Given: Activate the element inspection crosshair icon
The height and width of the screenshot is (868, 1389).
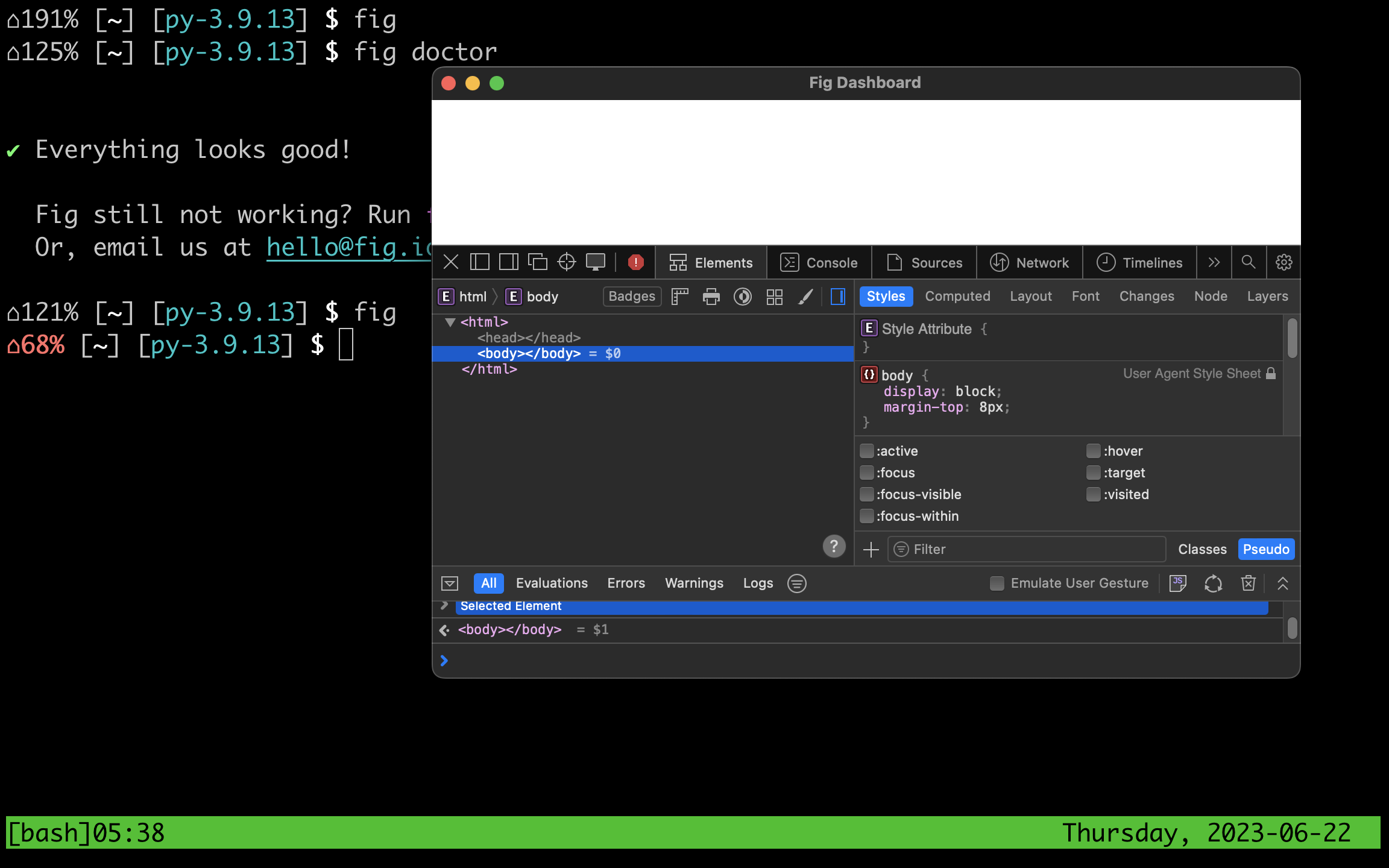Looking at the screenshot, I should (566, 262).
